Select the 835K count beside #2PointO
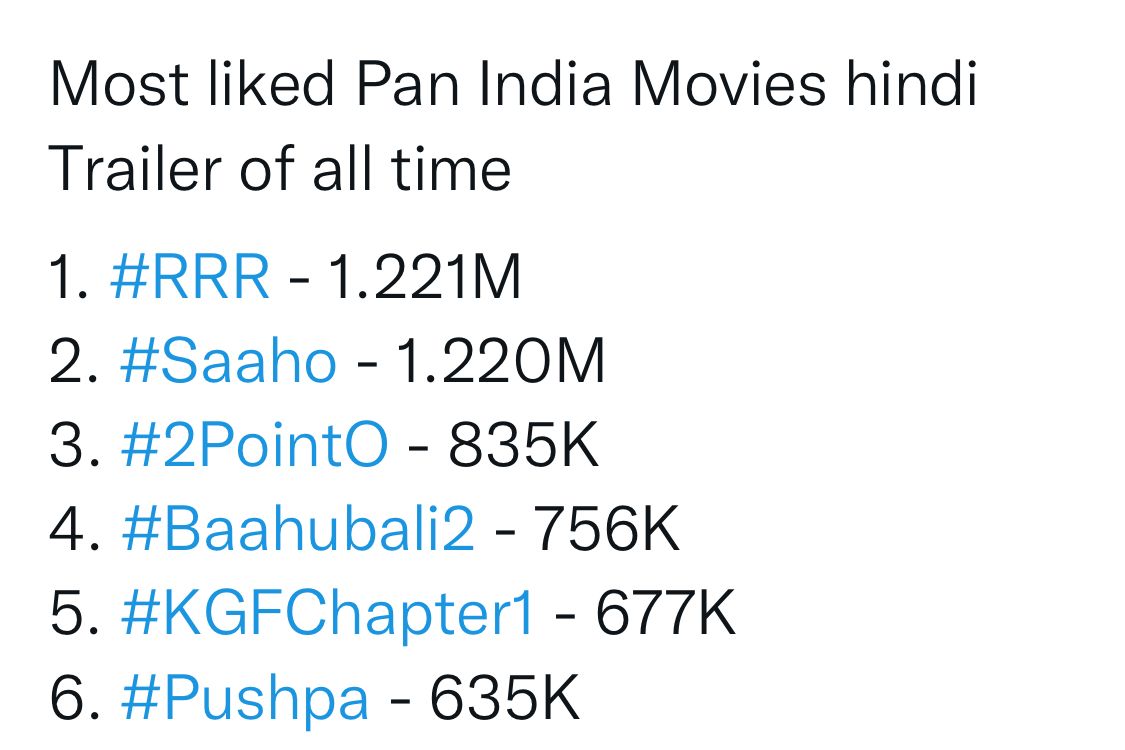Image resolution: width=1125 pixels, height=750 pixels. point(523,446)
